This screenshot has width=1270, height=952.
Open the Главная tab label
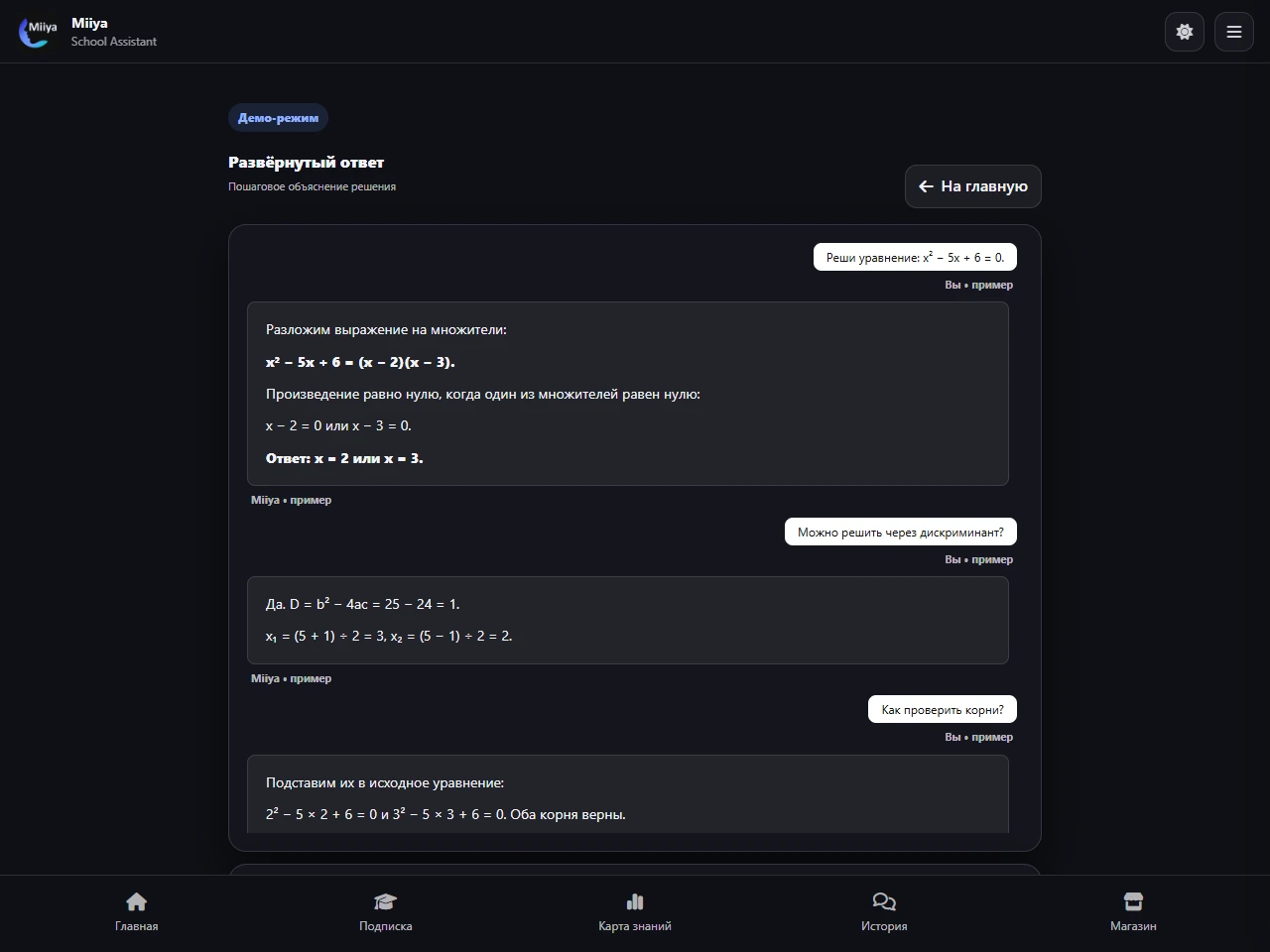pyautogui.click(x=137, y=926)
